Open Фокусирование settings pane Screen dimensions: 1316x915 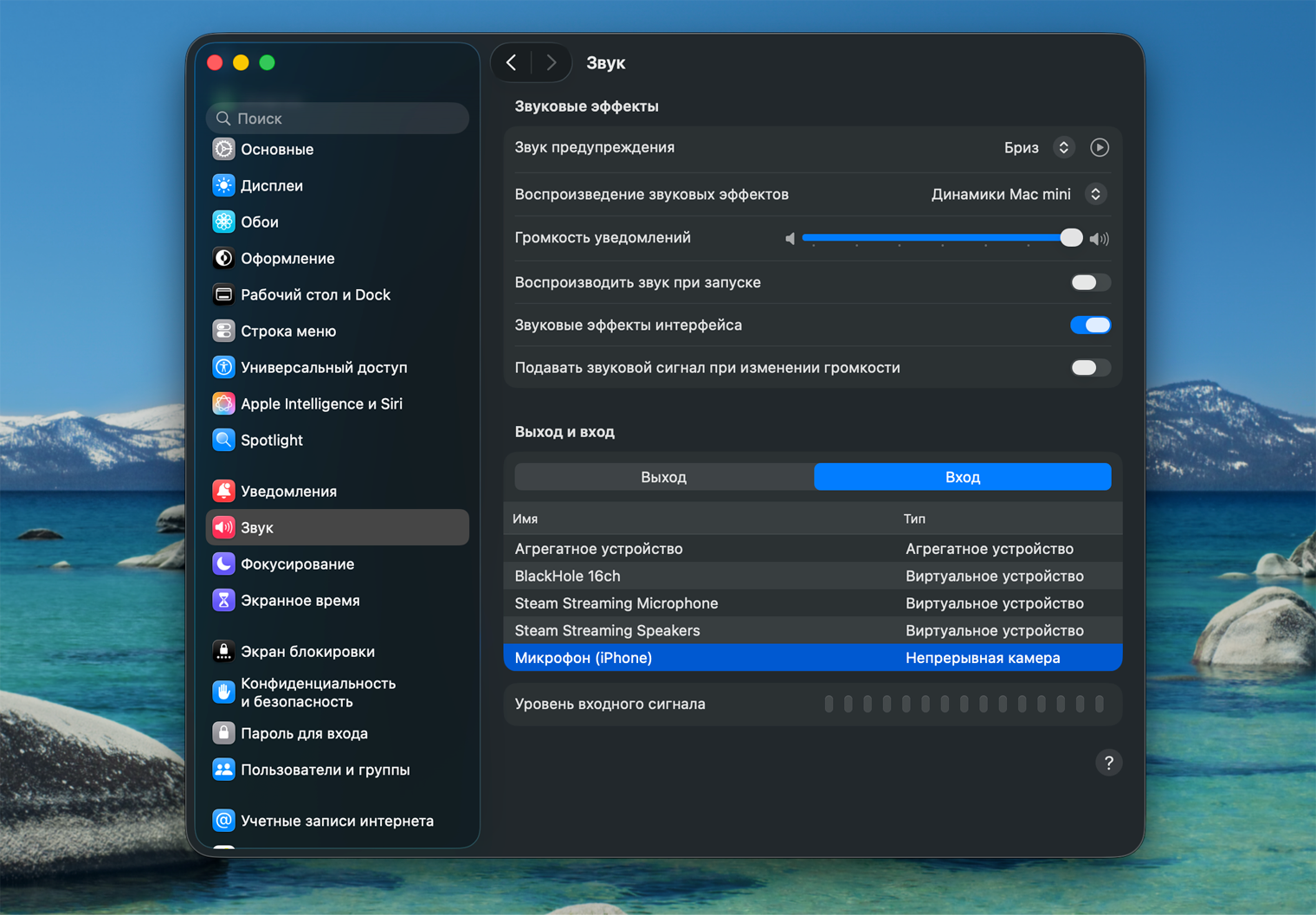tap(337, 564)
